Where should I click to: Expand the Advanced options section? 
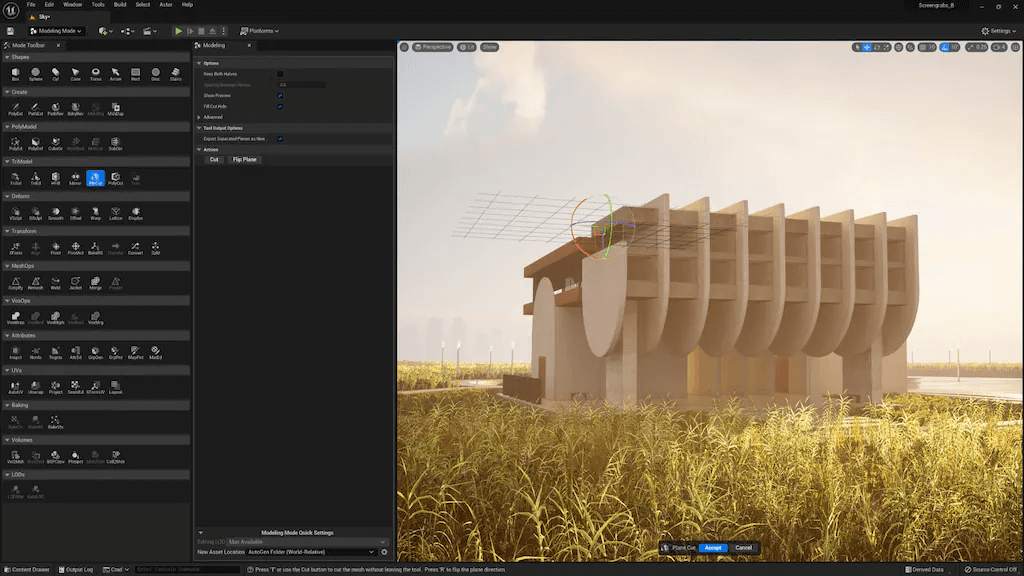[x=213, y=117]
